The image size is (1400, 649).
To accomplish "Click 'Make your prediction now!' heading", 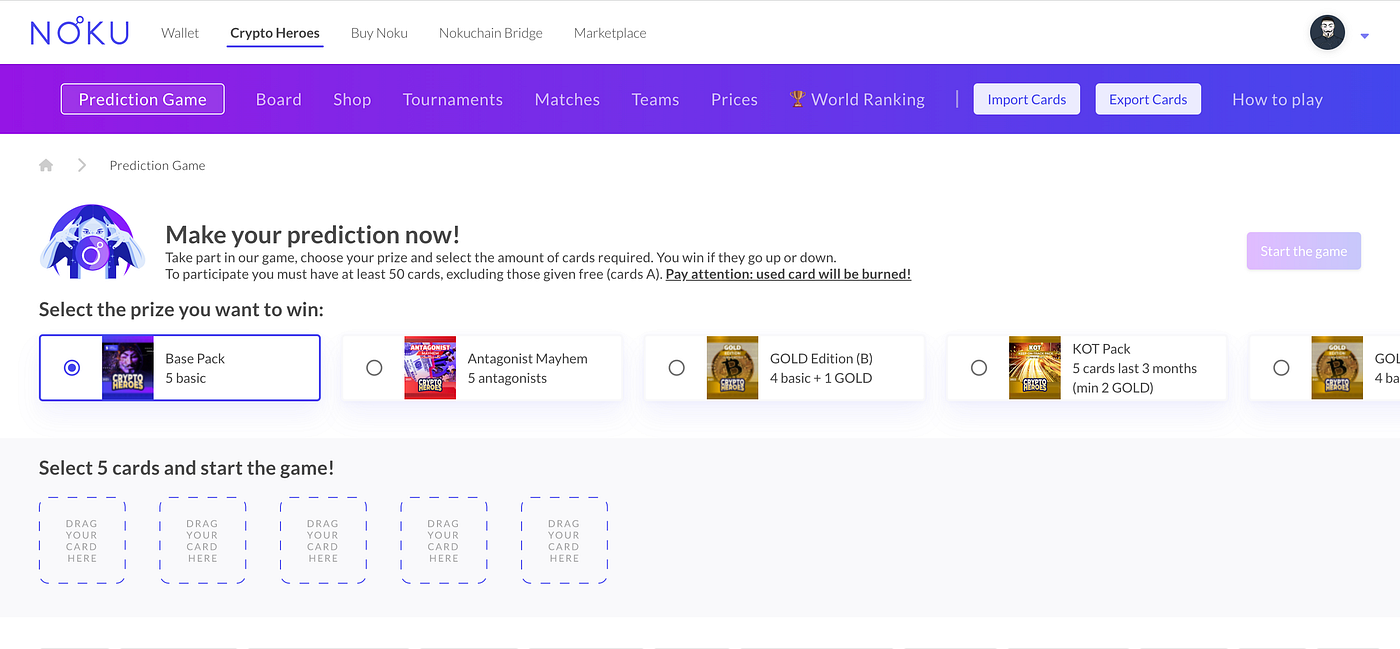I will click(x=313, y=234).
